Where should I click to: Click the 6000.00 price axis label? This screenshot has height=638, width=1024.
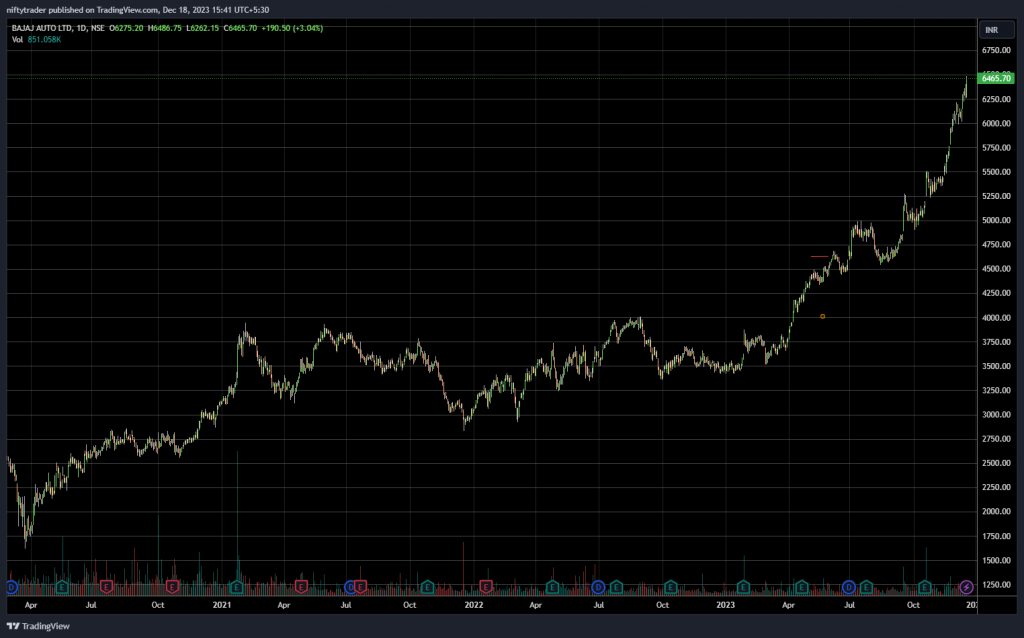coord(996,123)
